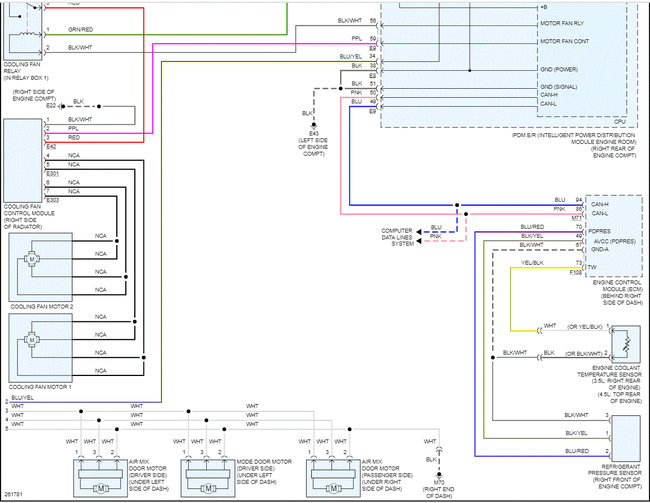
Task: Select the GRN/RED wire label
Action: 80,29
